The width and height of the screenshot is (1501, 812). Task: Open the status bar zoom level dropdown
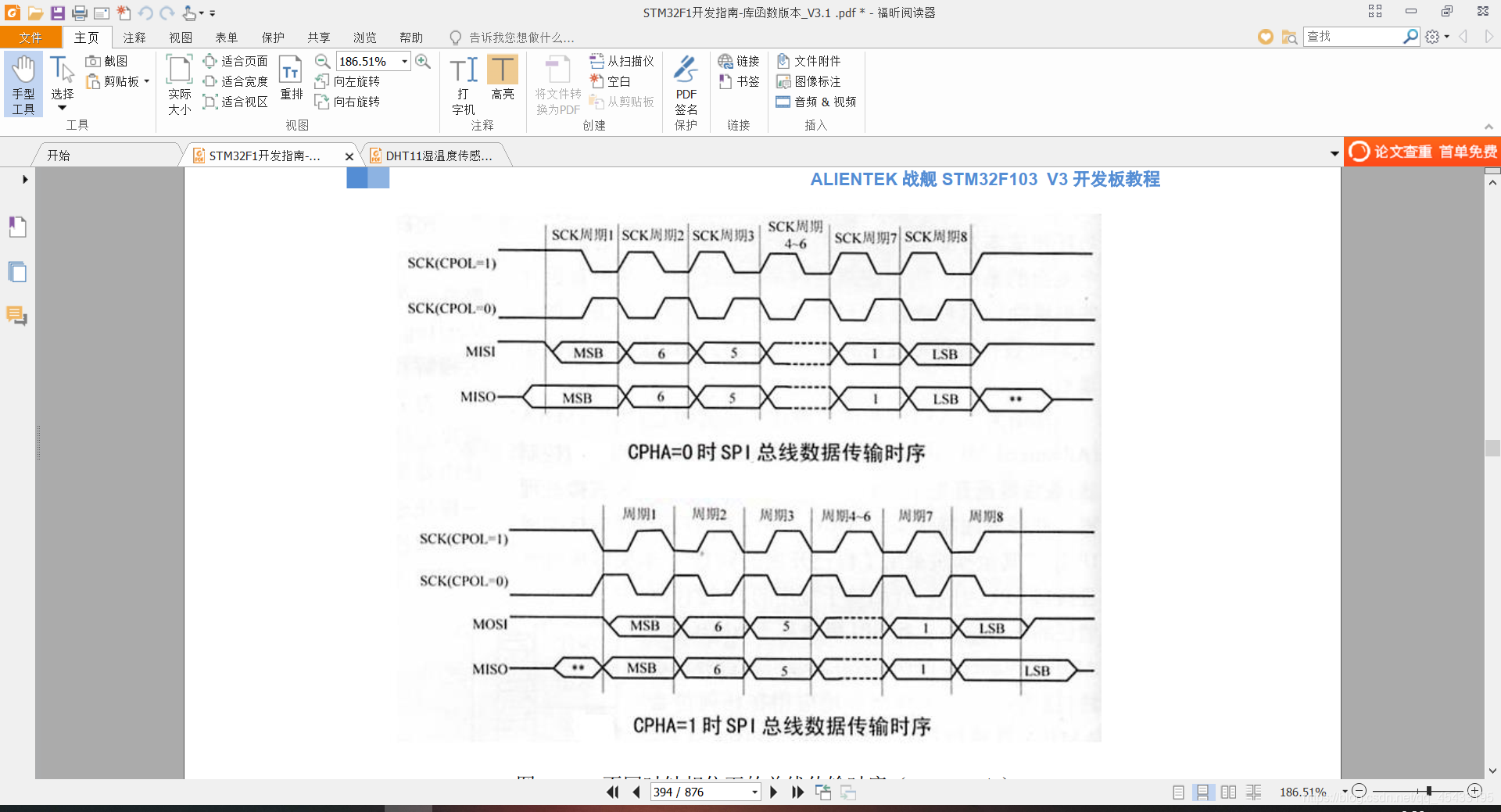(x=1345, y=792)
